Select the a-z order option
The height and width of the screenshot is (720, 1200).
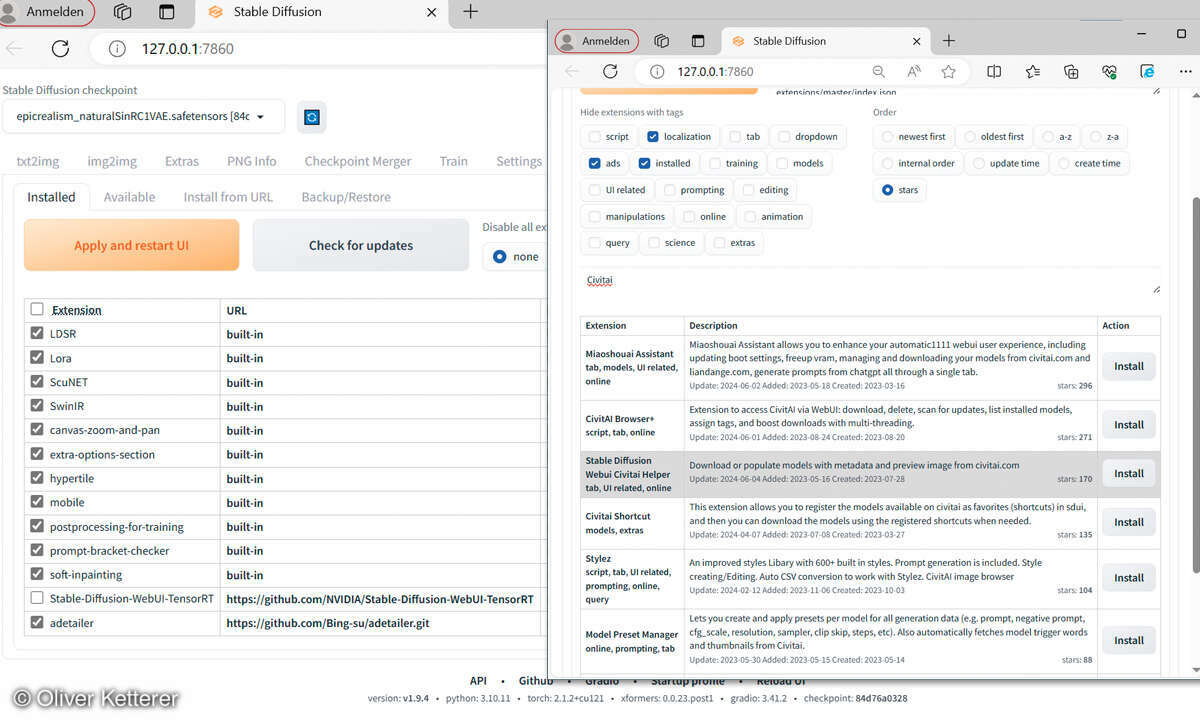1048,137
